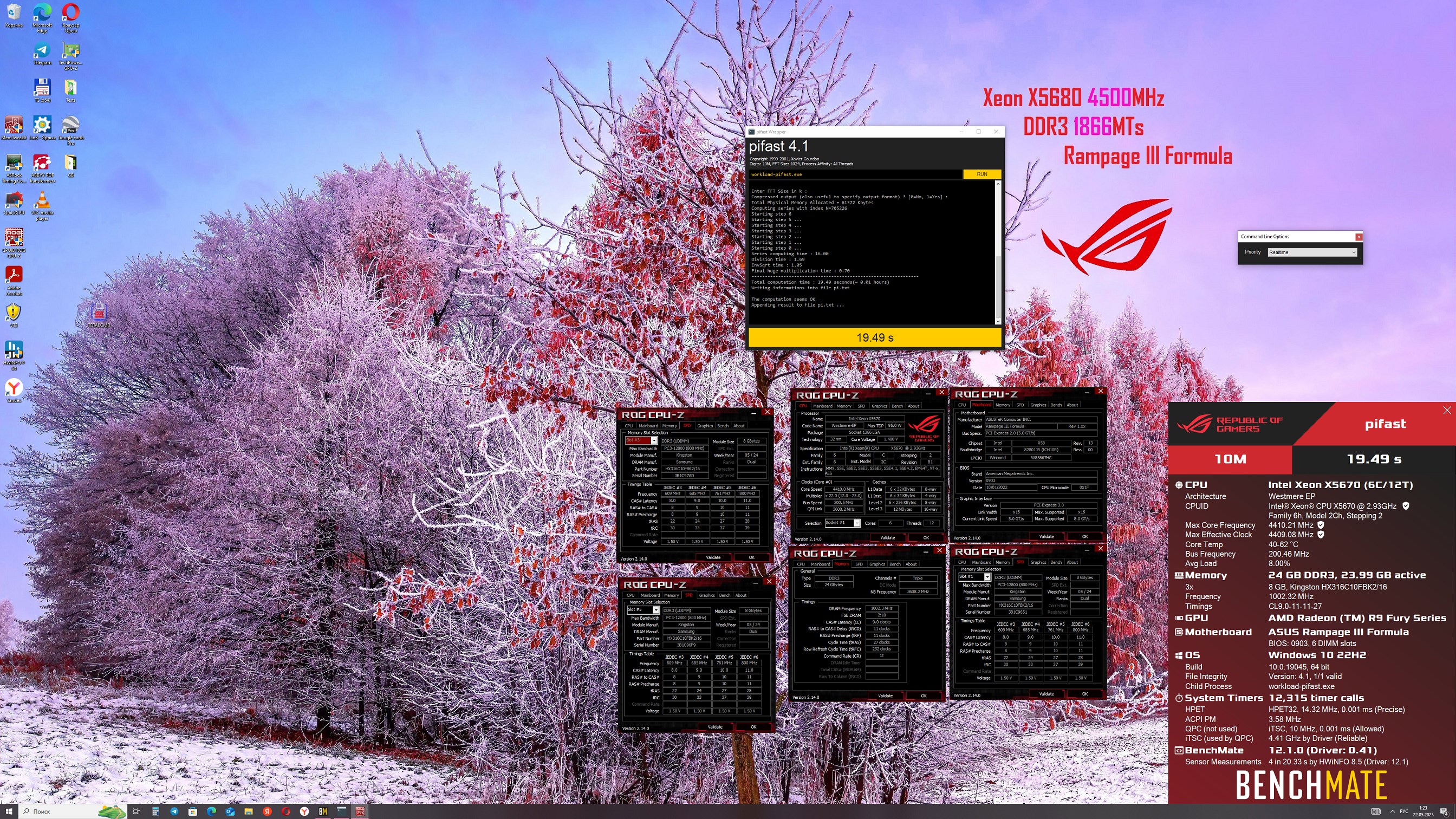1456x819 pixels.
Task: Close the BenchMate pifast result panel
Action: [x=1446, y=410]
